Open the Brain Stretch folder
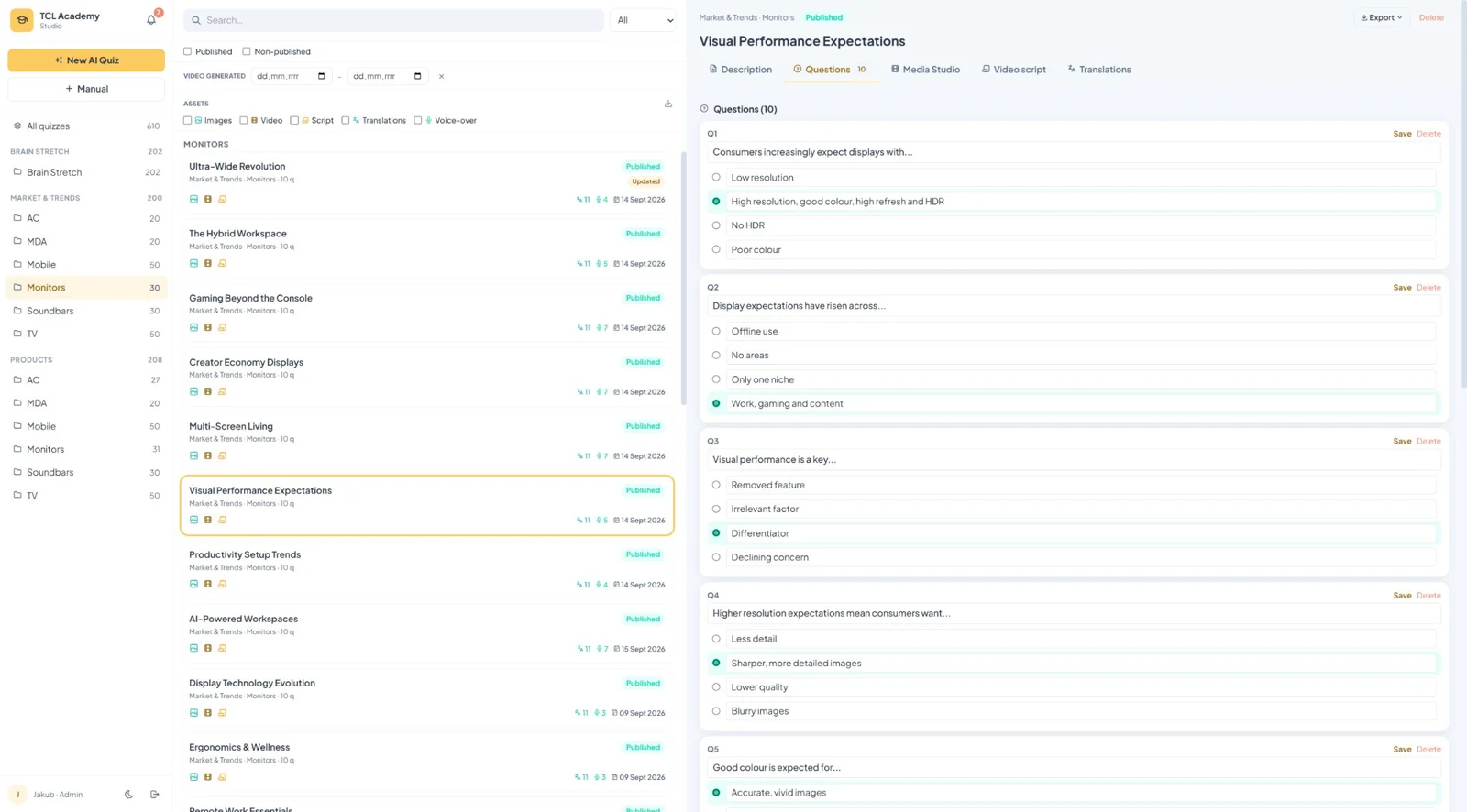Screen dimensions: 1467x812 pyautogui.click(x=86, y=172)
